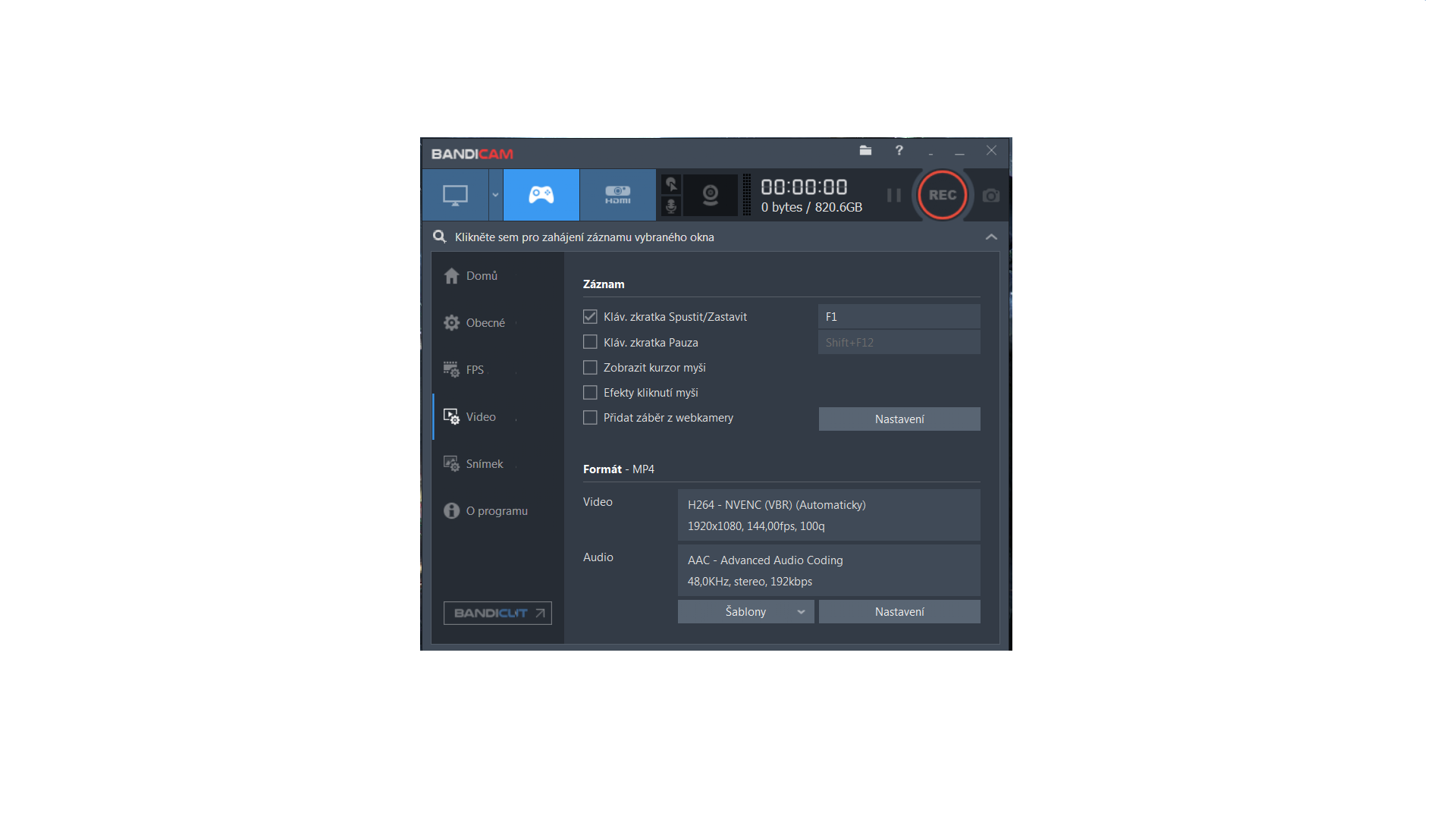Select screen recording mode monitor icon
This screenshot has width=1456, height=819.
[455, 195]
